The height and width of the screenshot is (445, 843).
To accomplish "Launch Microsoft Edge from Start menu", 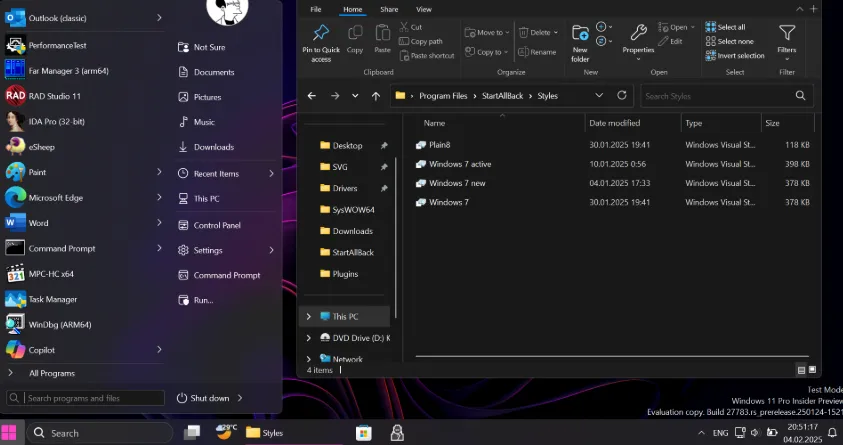I will pyautogui.click(x=83, y=197).
